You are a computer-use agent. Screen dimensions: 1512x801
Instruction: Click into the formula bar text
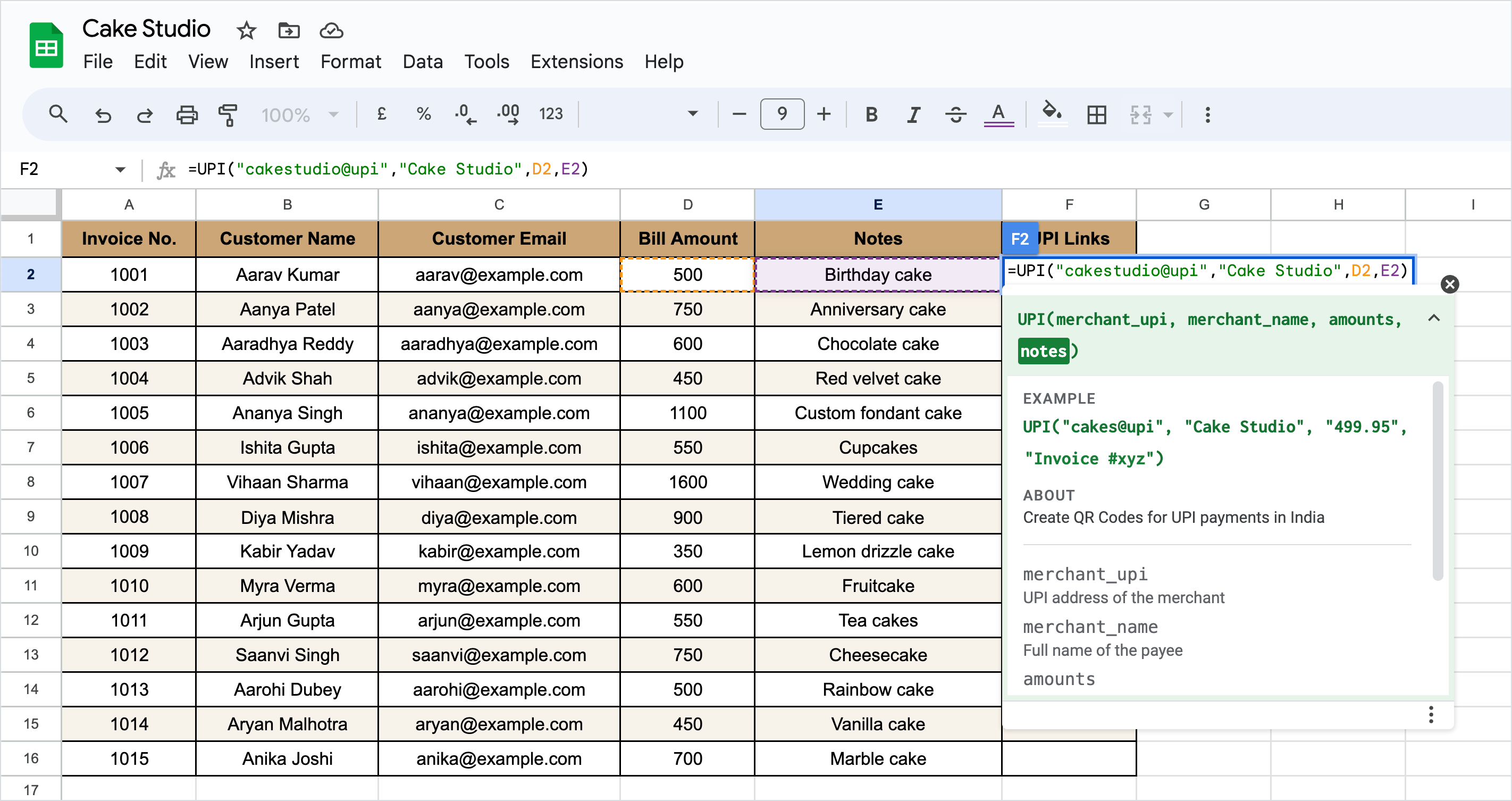pyautogui.click(x=388, y=169)
